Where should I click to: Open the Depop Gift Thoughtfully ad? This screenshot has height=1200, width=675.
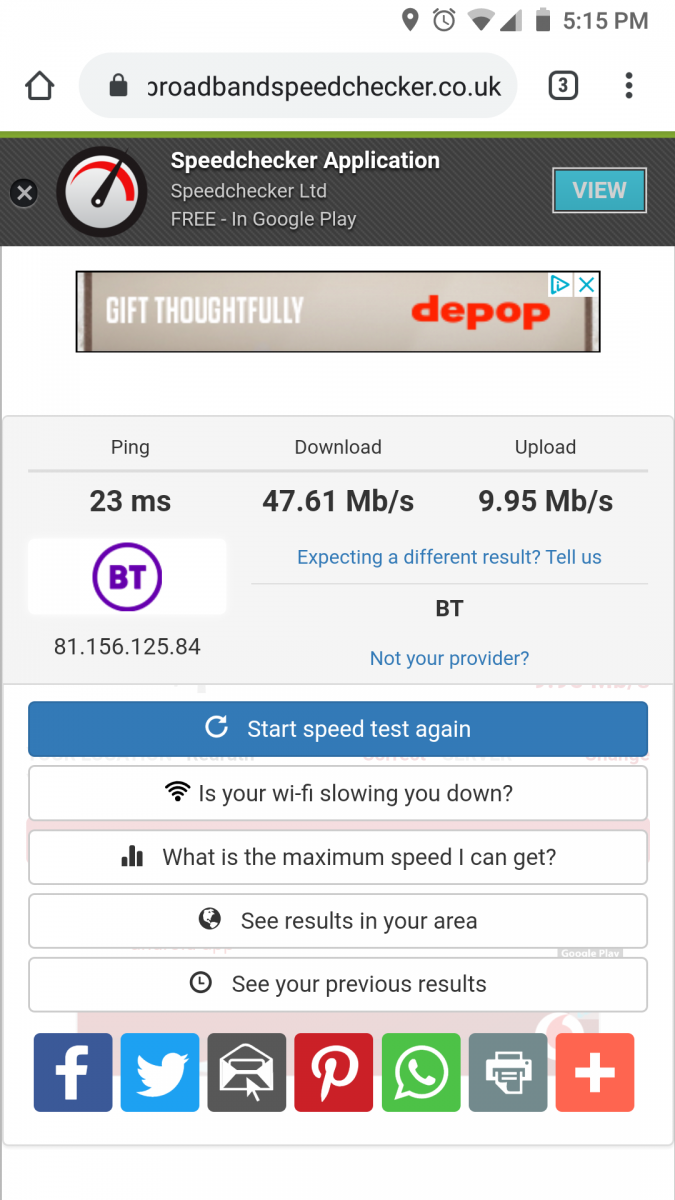320,312
